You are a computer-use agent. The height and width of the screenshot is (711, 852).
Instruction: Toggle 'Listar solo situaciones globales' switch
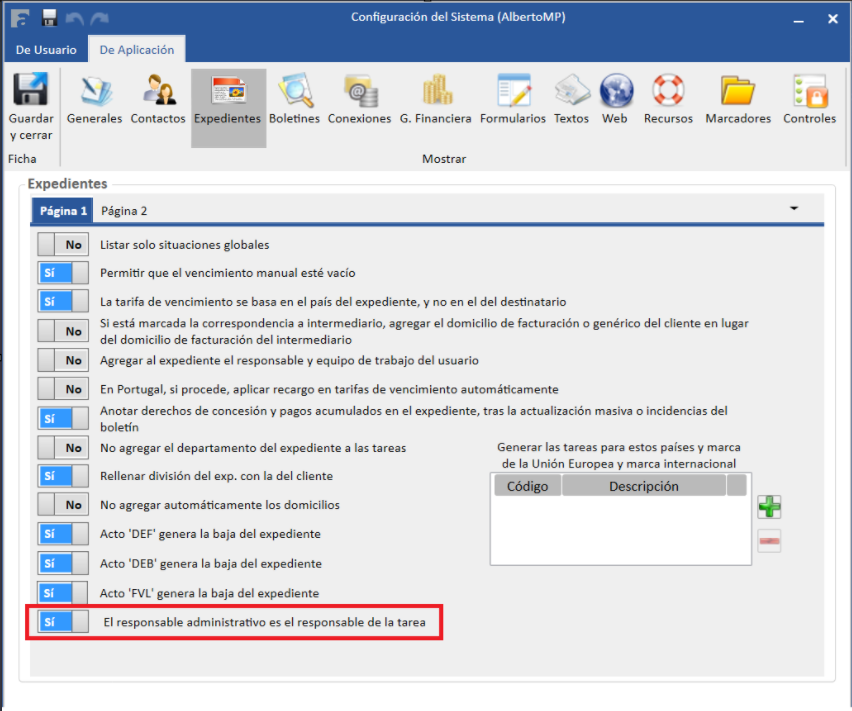[63, 245]
